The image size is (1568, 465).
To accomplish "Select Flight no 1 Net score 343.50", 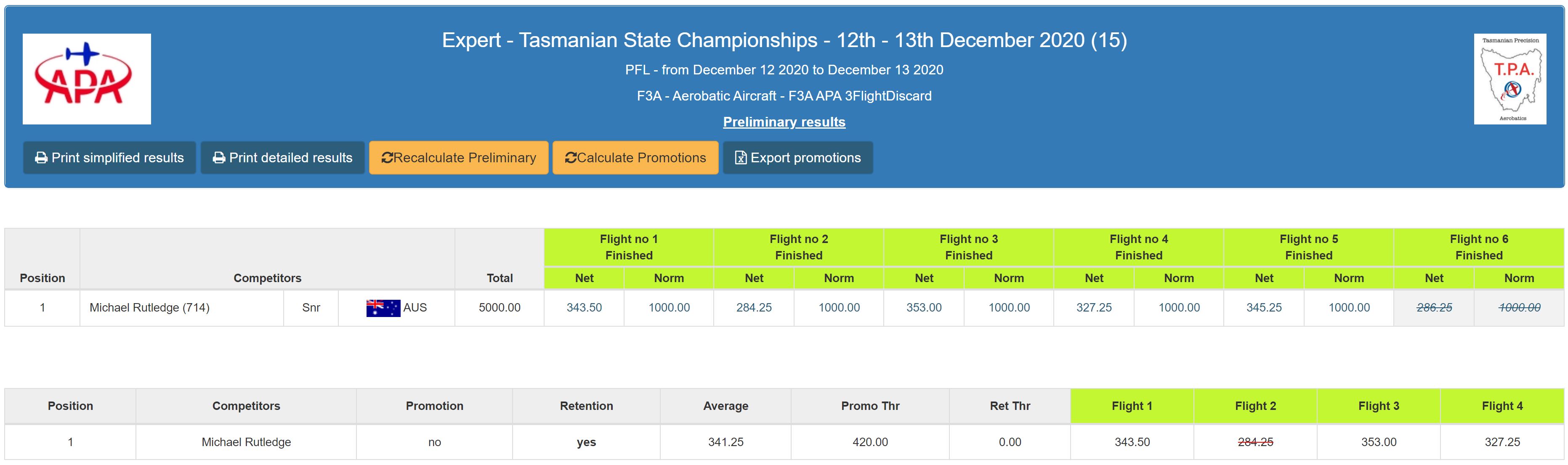I will (x=585, y=308).
